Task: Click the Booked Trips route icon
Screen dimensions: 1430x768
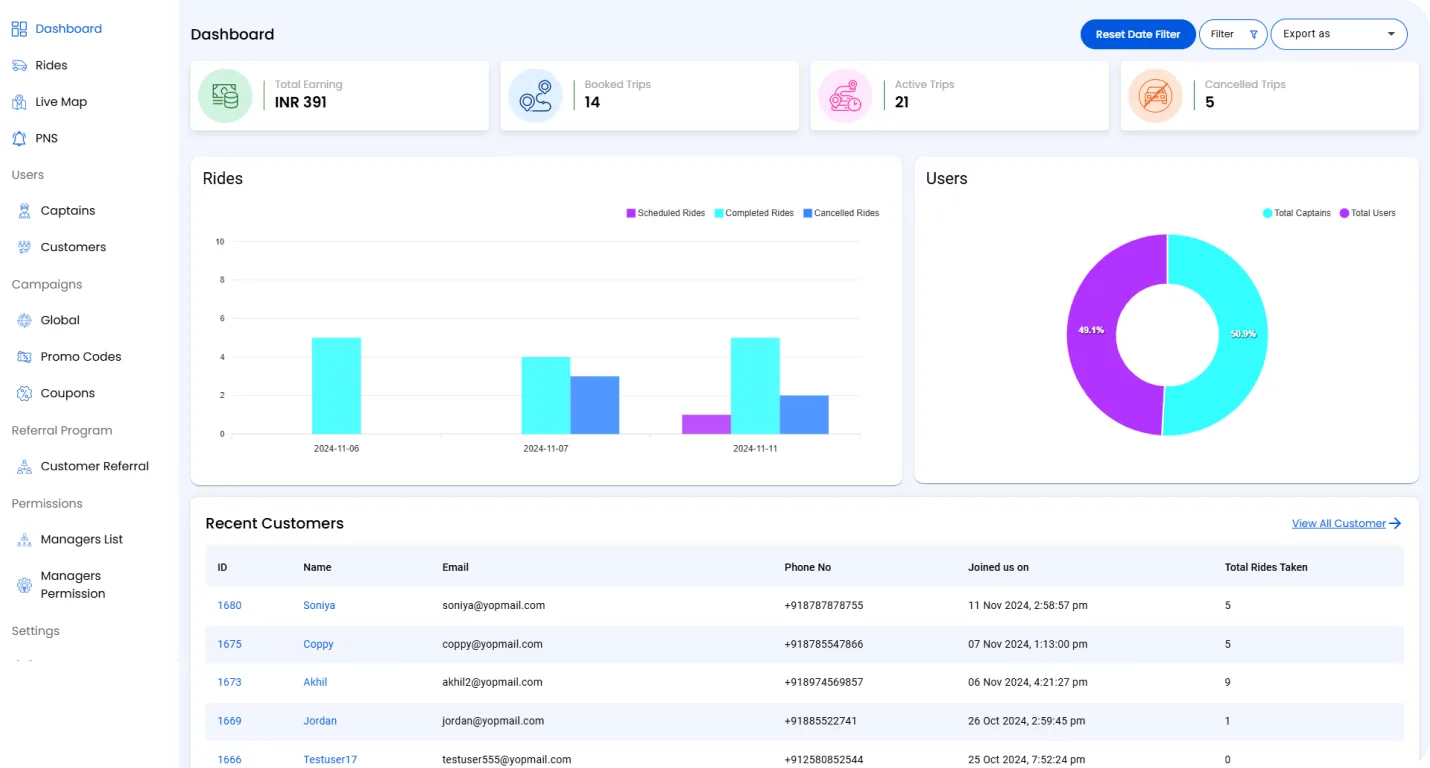Action: click(x=535, y=96)
